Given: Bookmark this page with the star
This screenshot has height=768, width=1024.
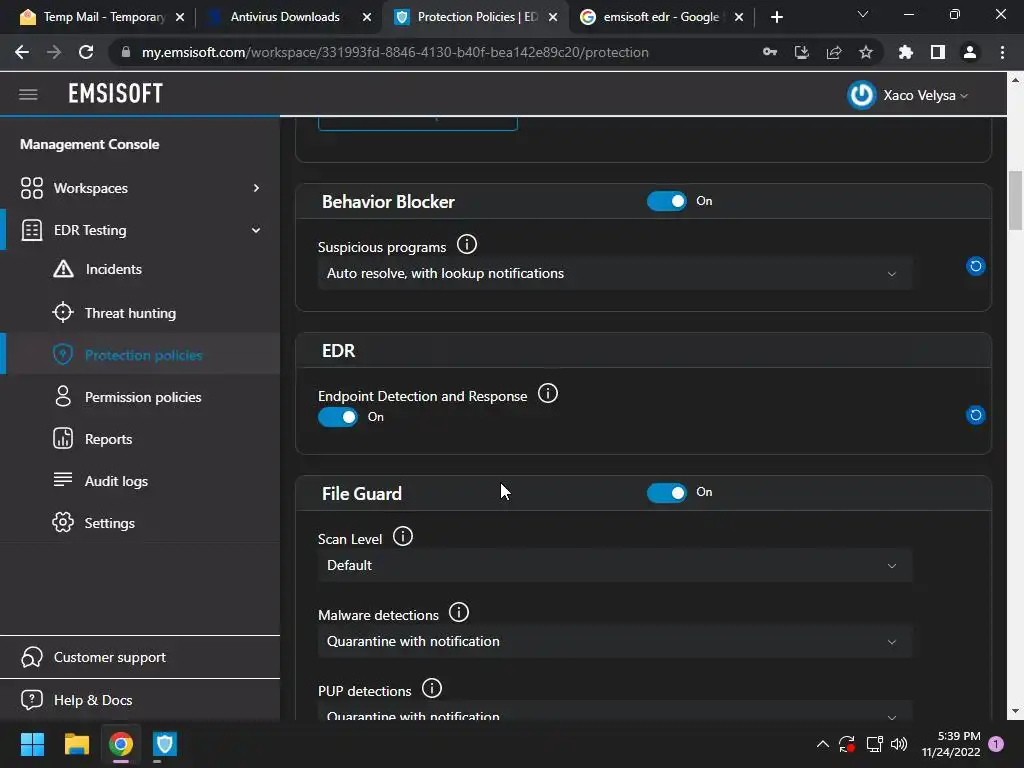Looking at the screenshot, I should point(866,52).
